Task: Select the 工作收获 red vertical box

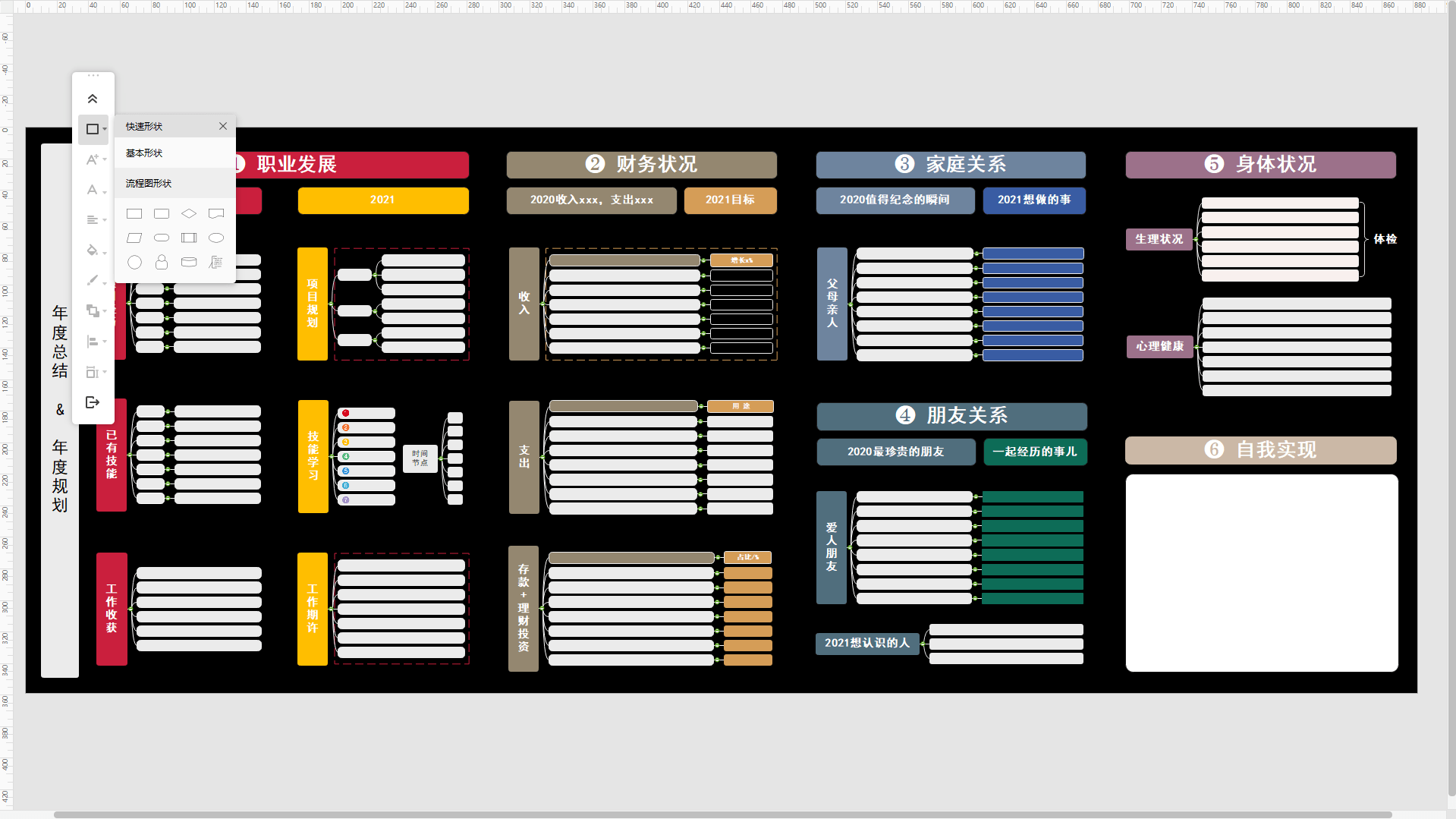Action: (112, 609)
